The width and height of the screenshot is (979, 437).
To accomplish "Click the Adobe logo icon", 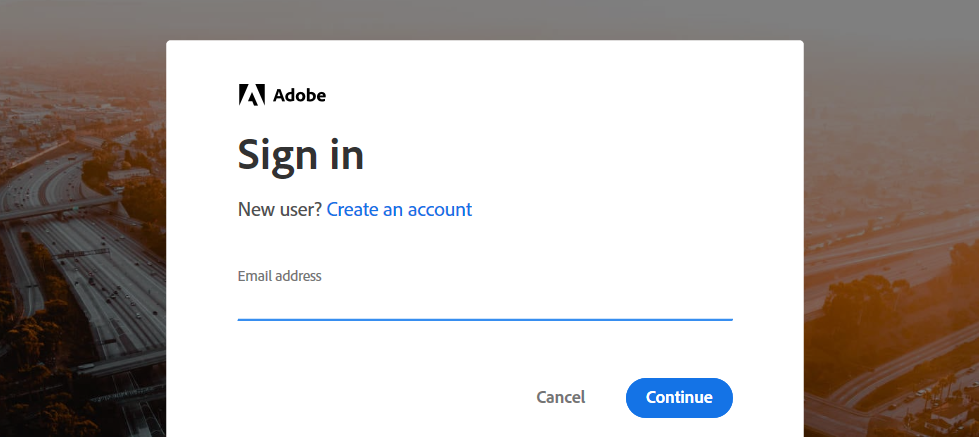I will [x=252, y=95].
